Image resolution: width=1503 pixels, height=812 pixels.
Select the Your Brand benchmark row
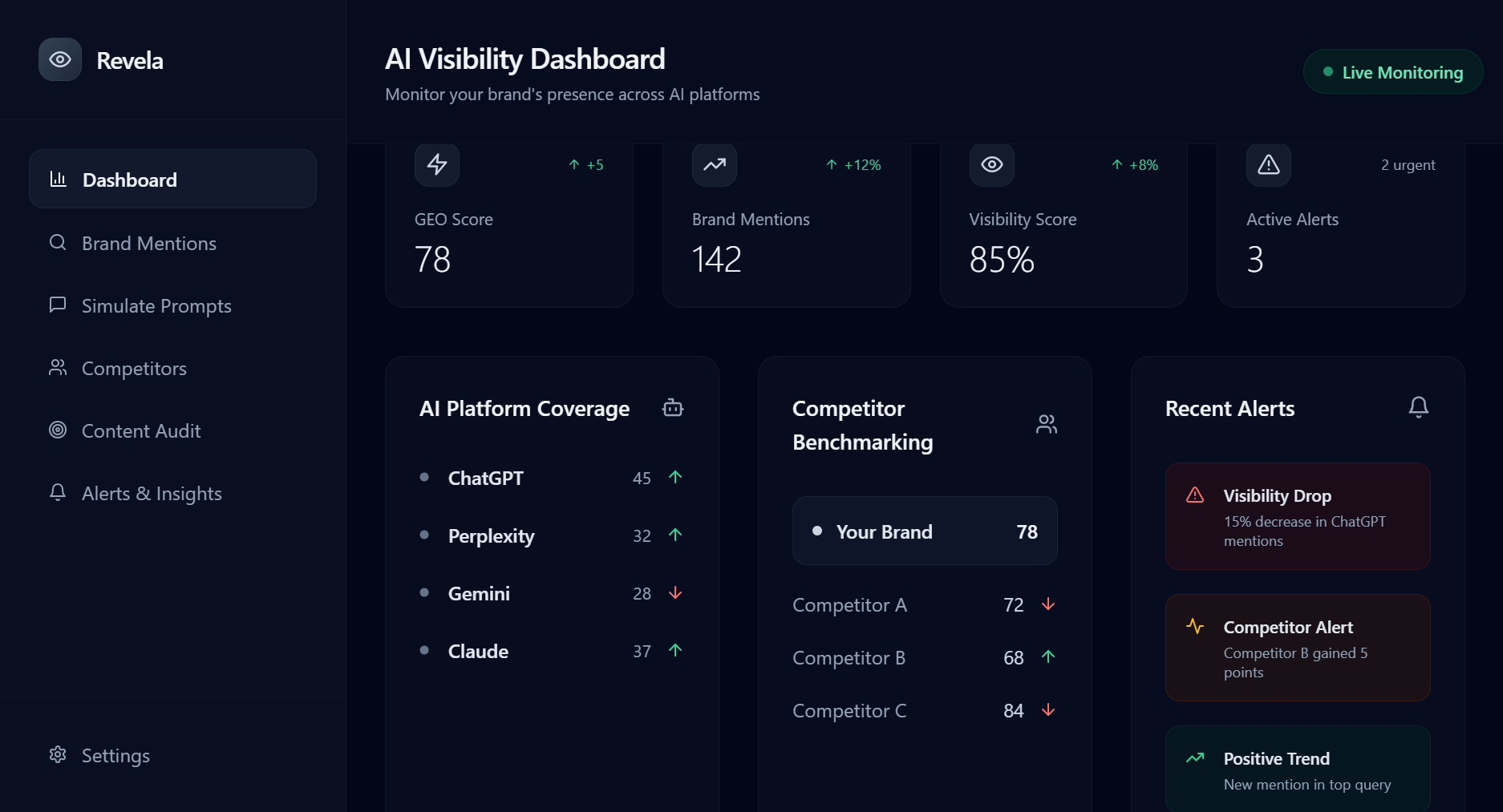[925, 531]
